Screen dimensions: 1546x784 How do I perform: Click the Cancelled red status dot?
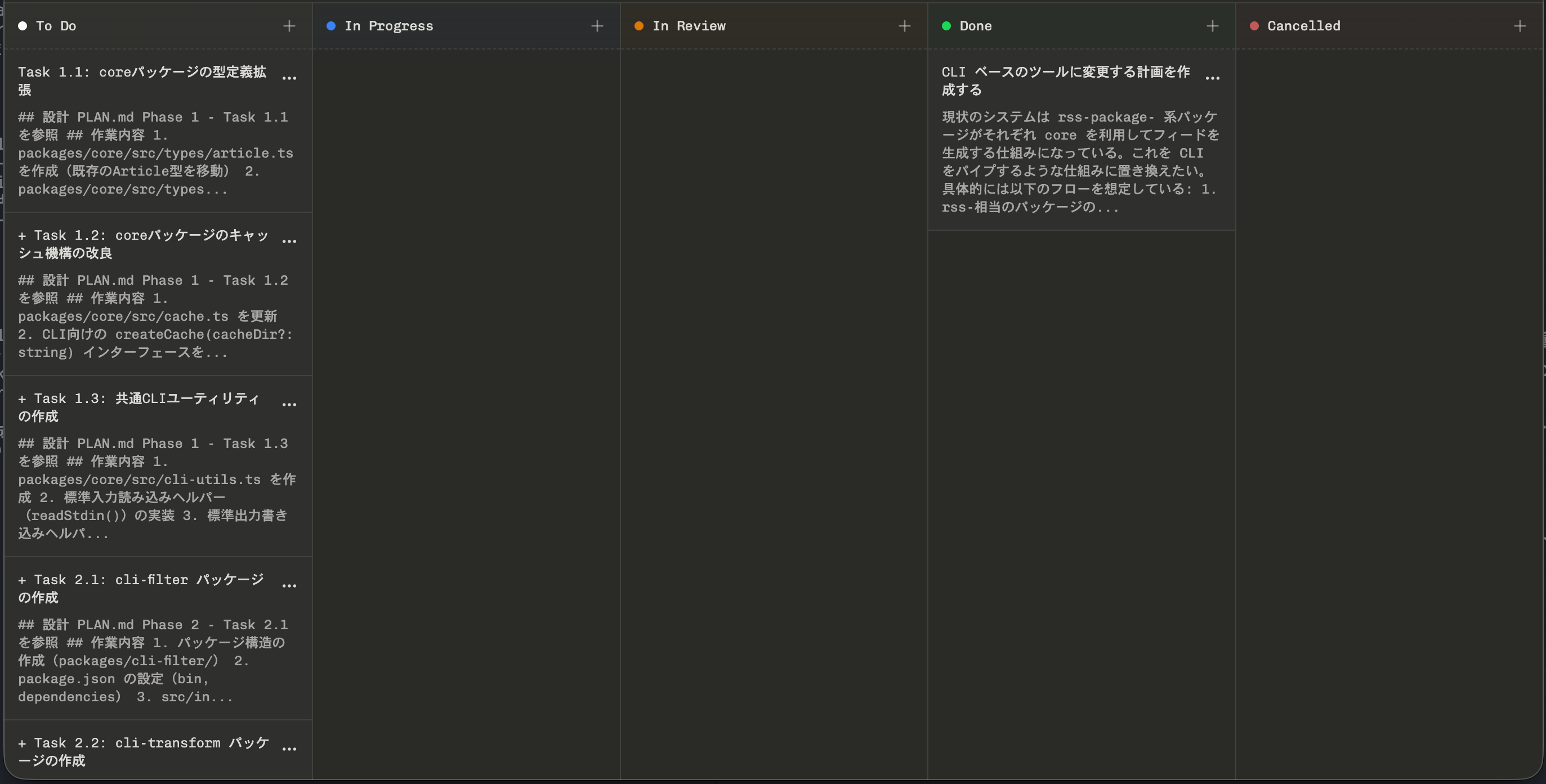point(1255,26)
